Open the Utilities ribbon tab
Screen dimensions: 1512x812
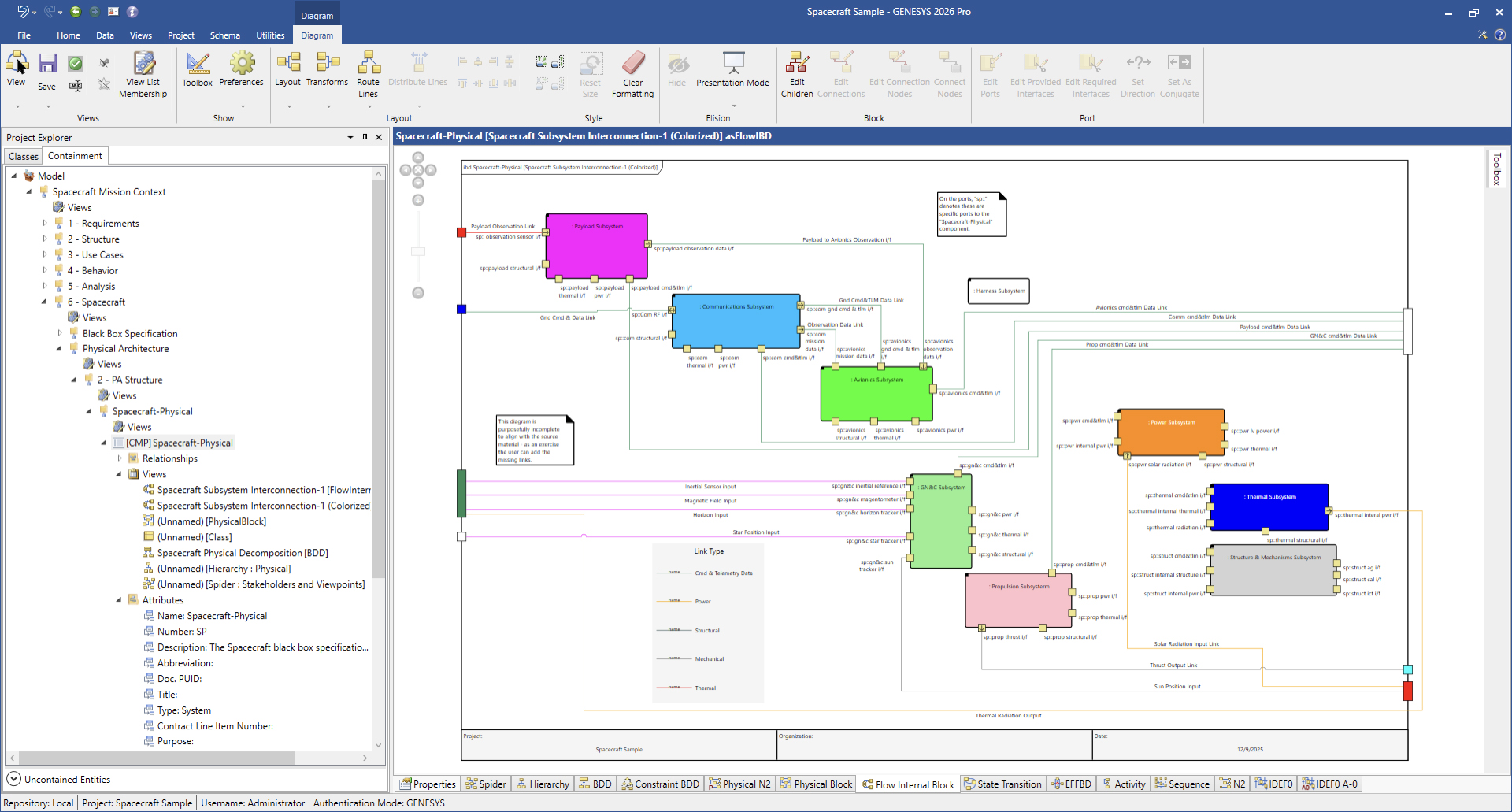point(270,35)
